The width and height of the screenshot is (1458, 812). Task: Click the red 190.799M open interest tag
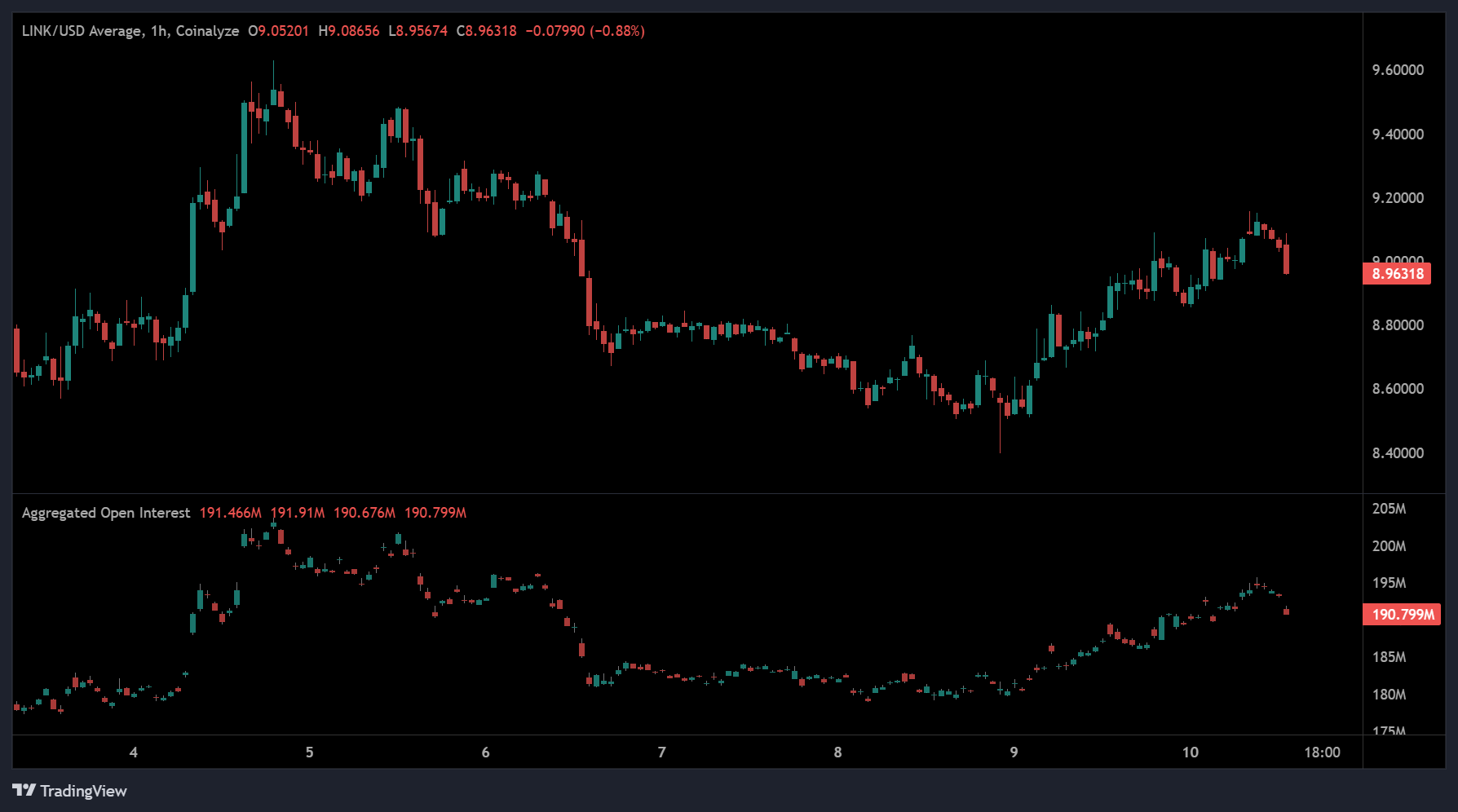click(x=1402, y=614)
